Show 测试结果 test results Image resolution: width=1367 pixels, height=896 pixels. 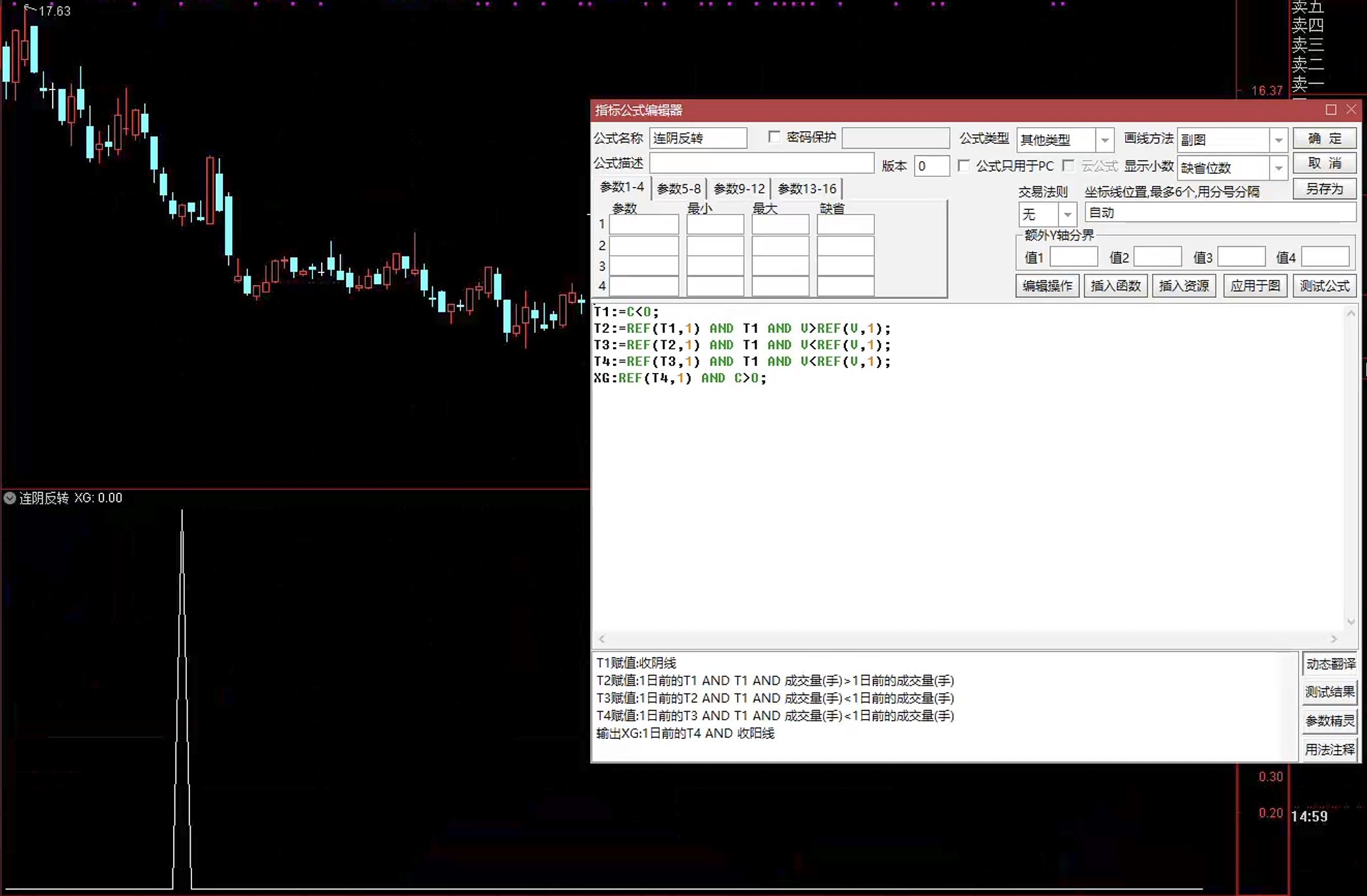(1330, 692)
